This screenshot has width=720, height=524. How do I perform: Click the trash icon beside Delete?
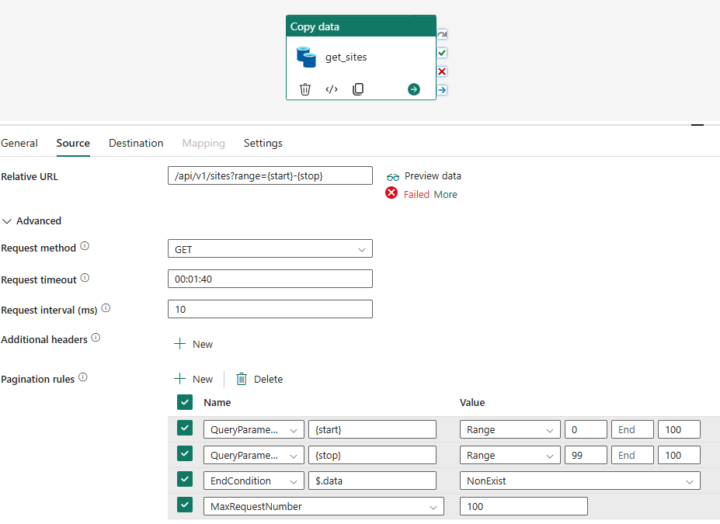tap(242, 379)
